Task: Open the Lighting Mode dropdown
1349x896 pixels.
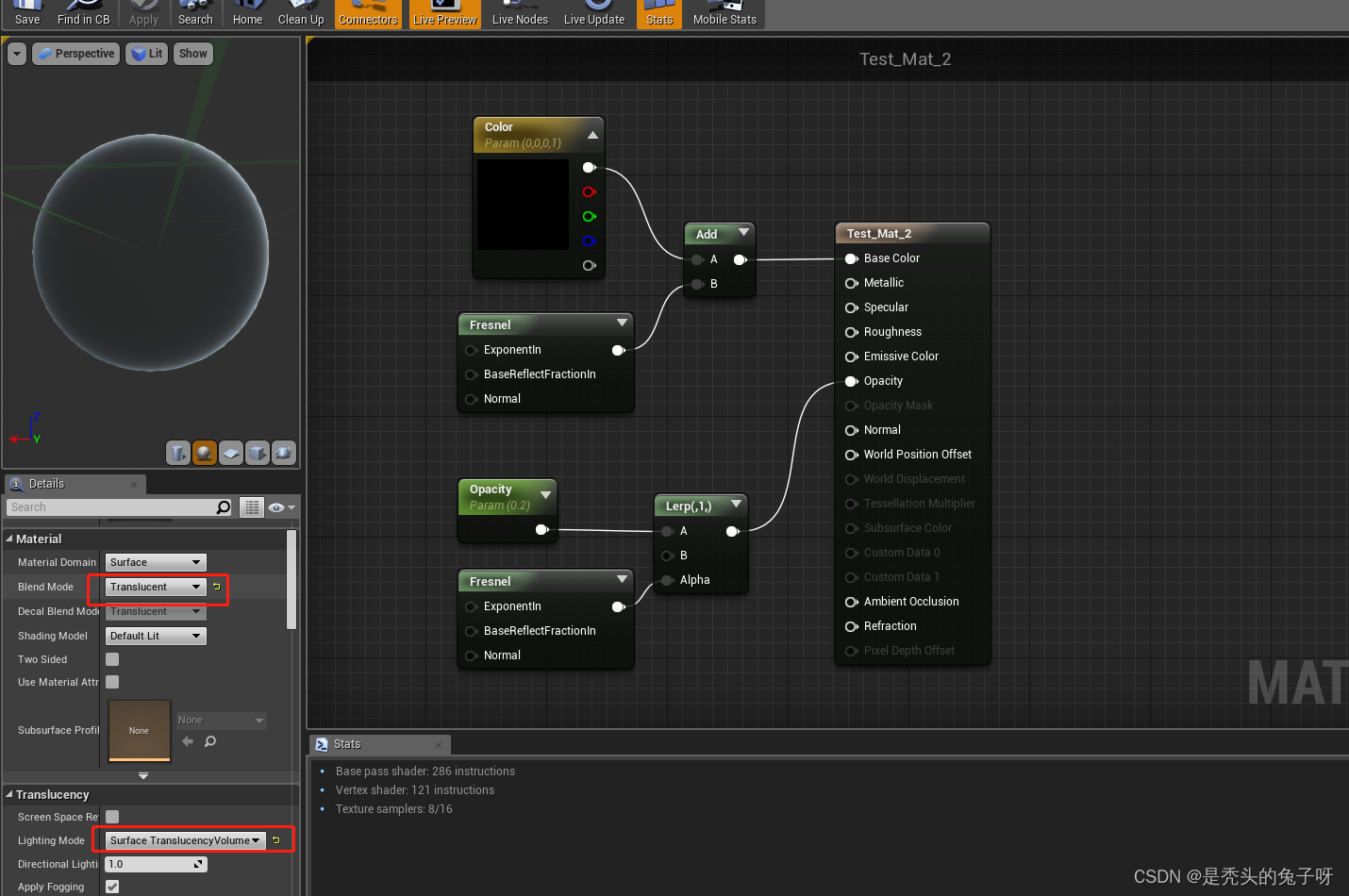Action: coord(182,839)
